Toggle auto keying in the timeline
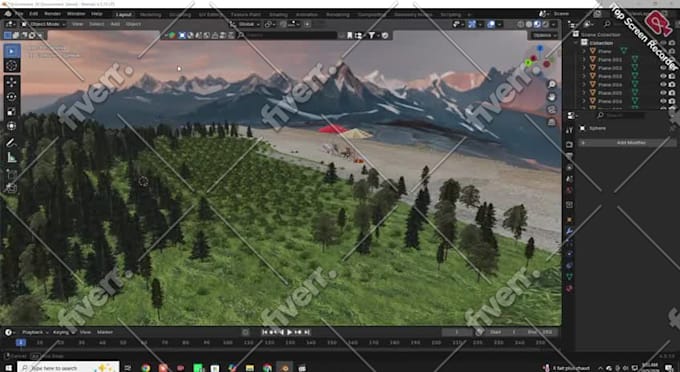This screenshot has height=372, width=680. (x=245, y=332)
